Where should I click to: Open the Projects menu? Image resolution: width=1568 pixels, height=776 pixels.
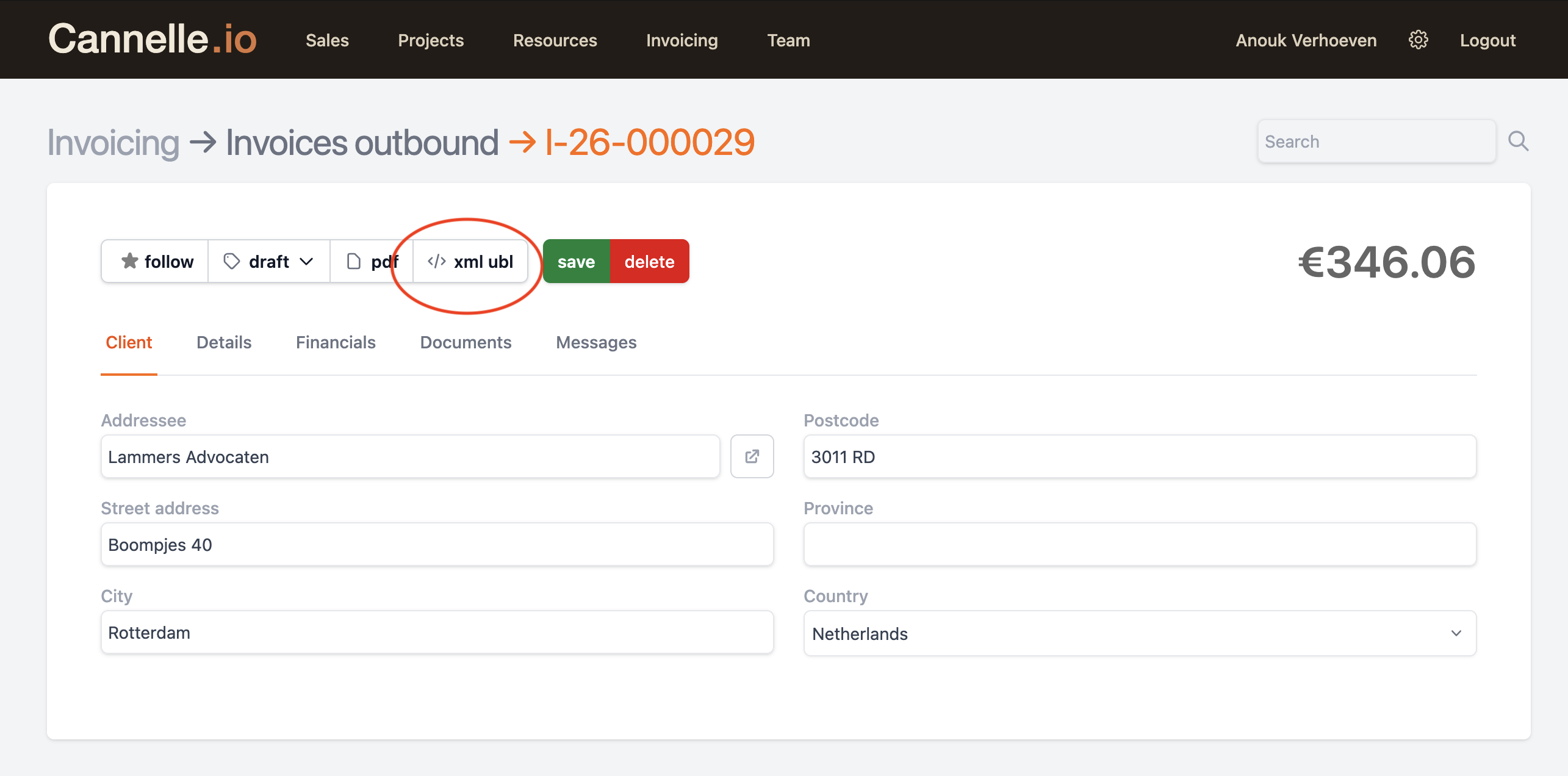(x=431, y=40)
